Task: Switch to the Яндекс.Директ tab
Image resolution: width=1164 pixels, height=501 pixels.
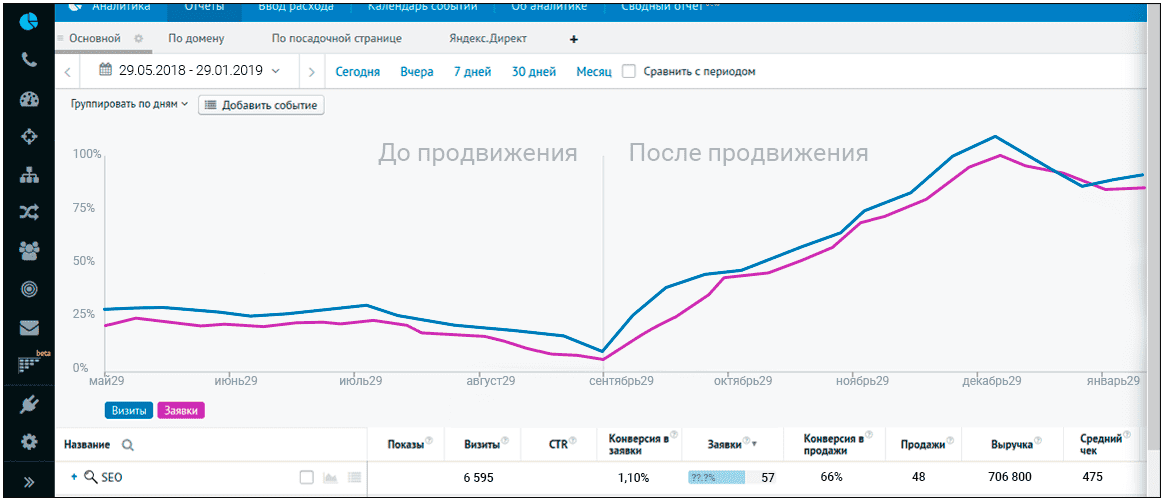Action: [488, 39]
